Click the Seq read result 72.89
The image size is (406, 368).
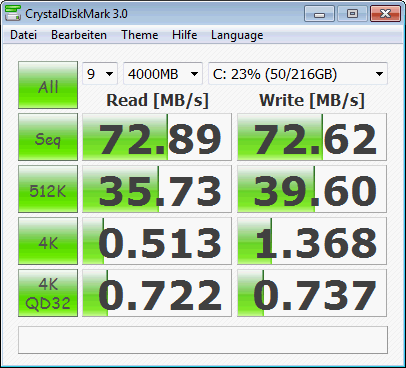[157, 137]
